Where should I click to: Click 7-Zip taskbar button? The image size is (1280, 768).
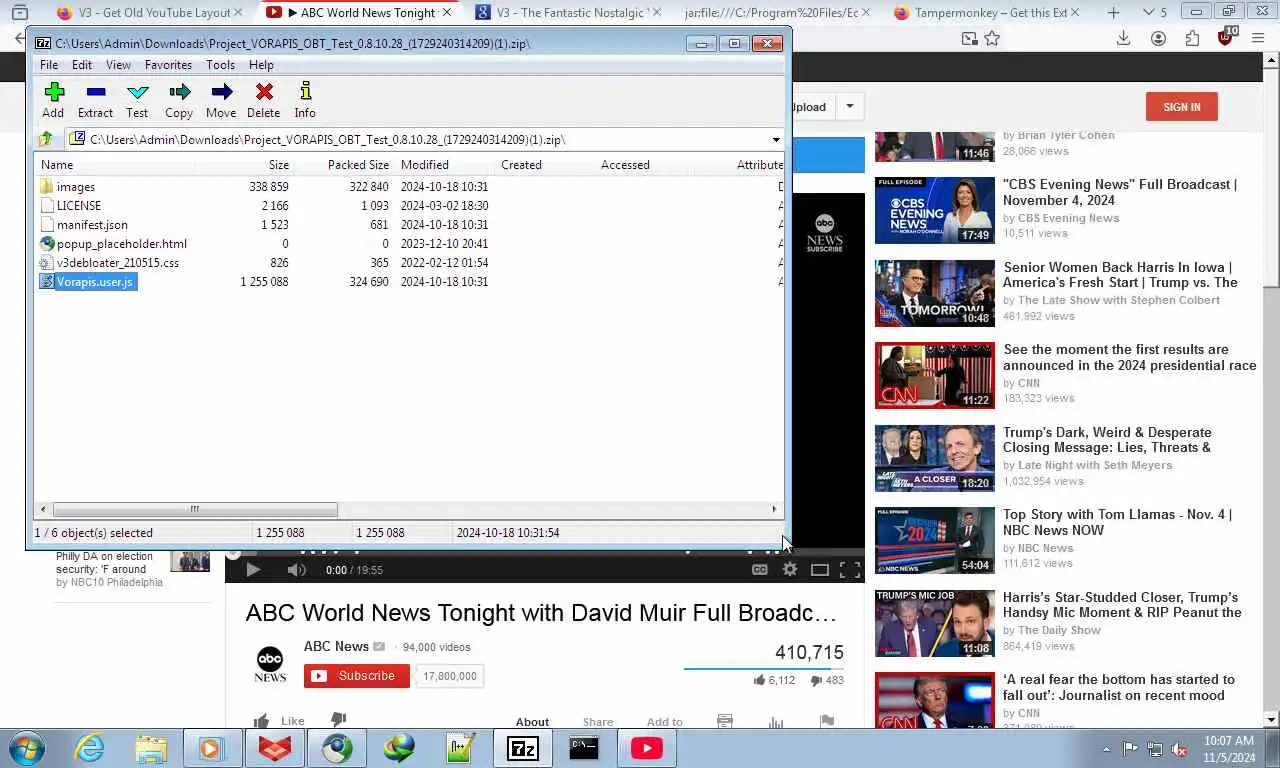point(522,748)
